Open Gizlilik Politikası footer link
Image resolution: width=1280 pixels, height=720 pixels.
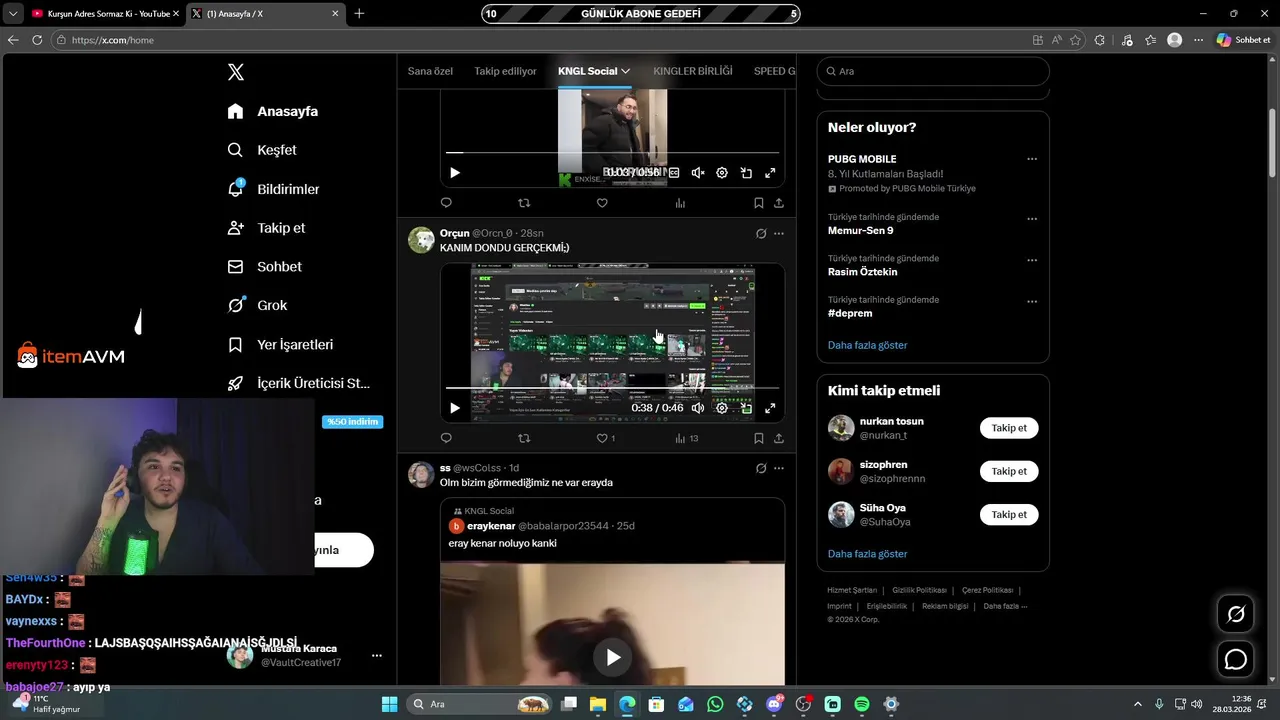(x=919, y=590)
